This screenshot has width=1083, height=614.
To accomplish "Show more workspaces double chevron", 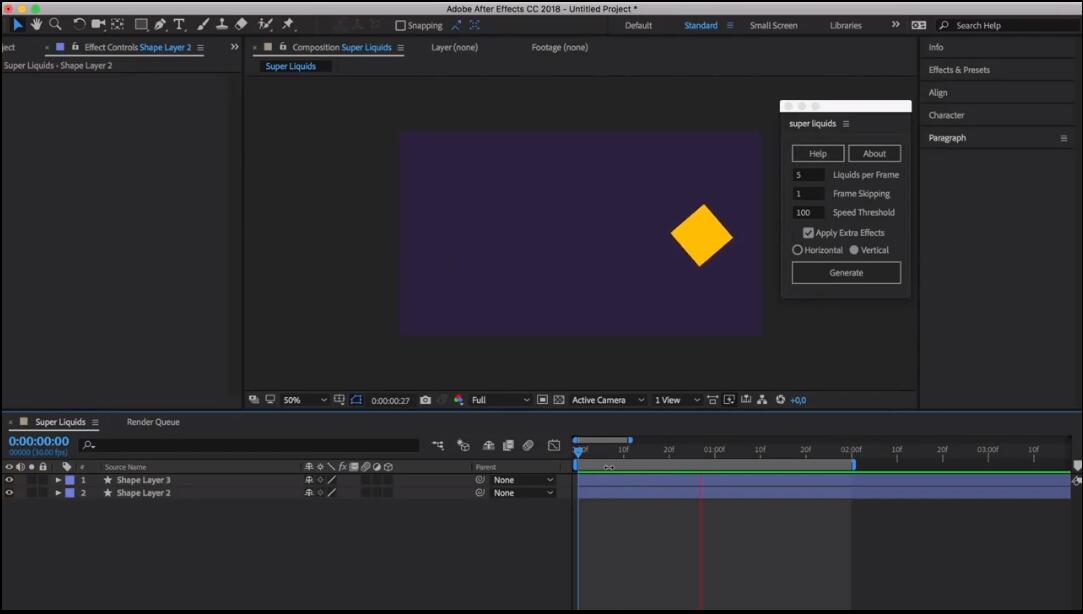I will [895, 25].
